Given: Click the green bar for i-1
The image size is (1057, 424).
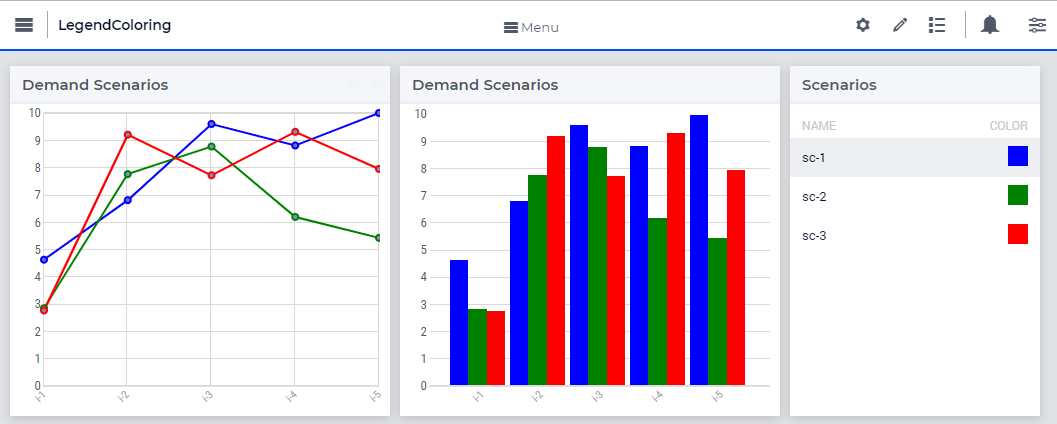Looking at the screenshot, I should (x=477, y=347).
